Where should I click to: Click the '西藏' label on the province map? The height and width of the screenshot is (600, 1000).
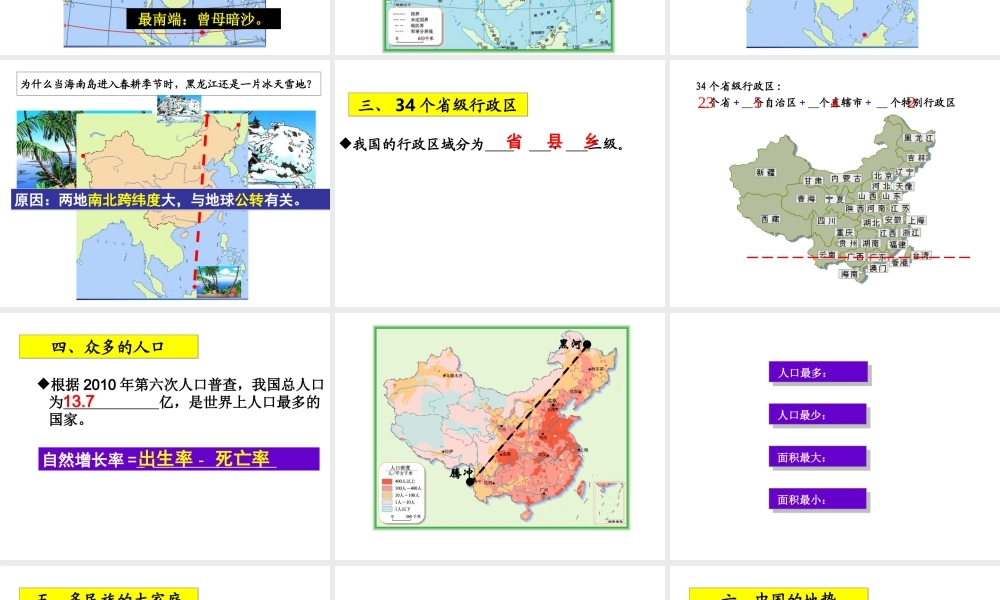click(x=770, y=219)
